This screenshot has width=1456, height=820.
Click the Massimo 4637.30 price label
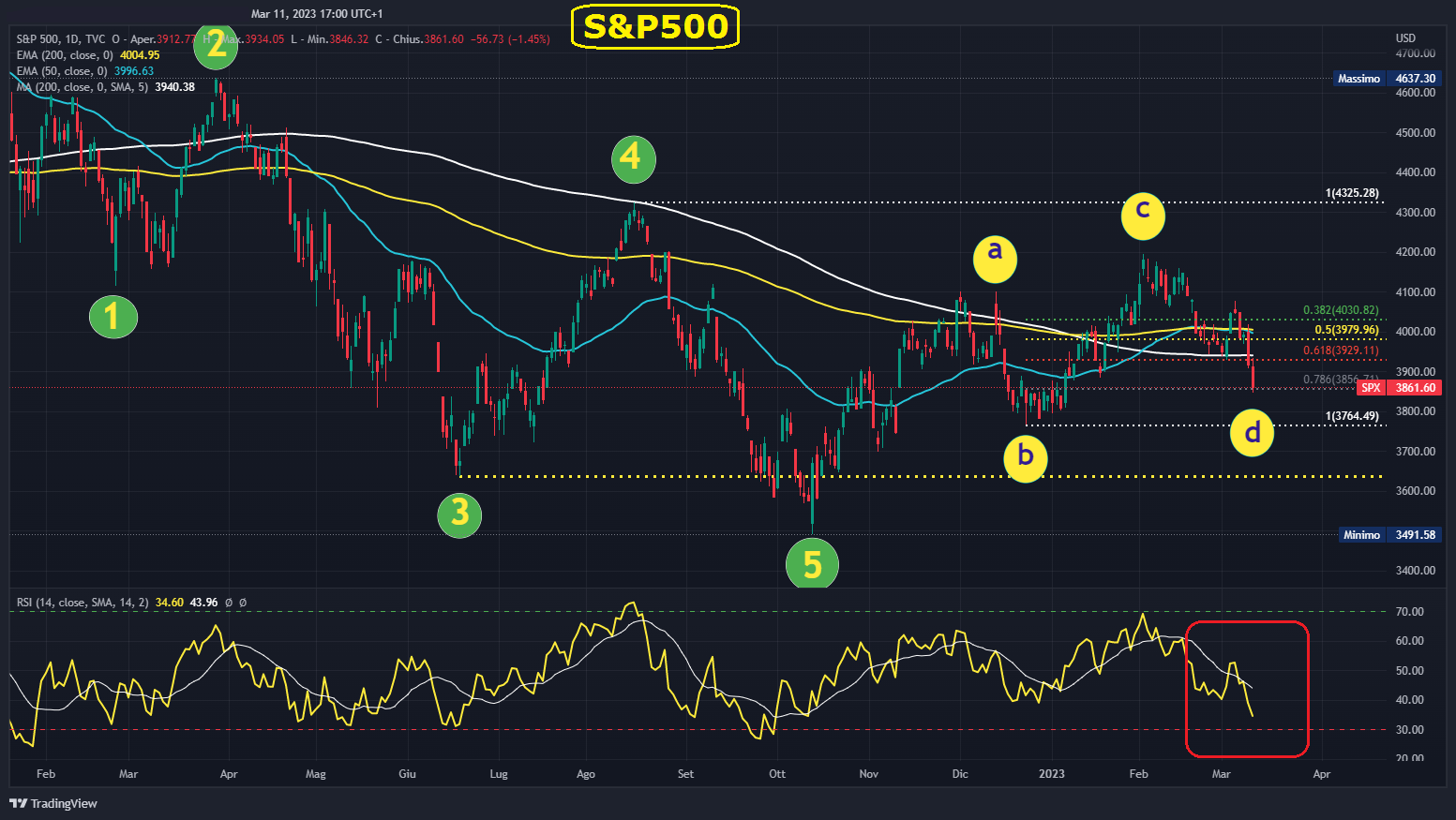pos(1387,79)
